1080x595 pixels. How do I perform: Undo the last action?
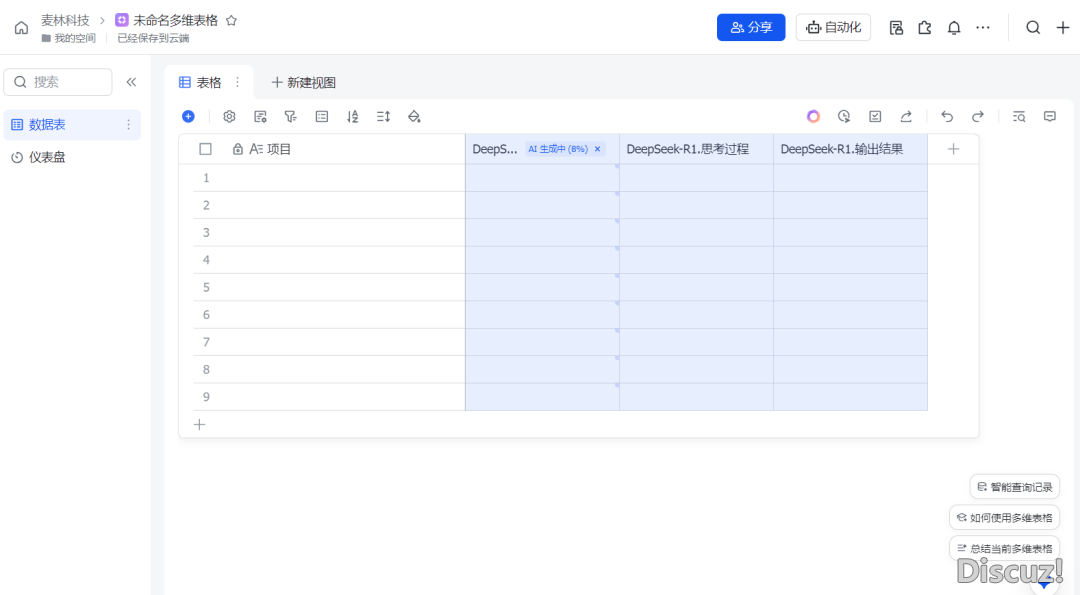[947, 117]
